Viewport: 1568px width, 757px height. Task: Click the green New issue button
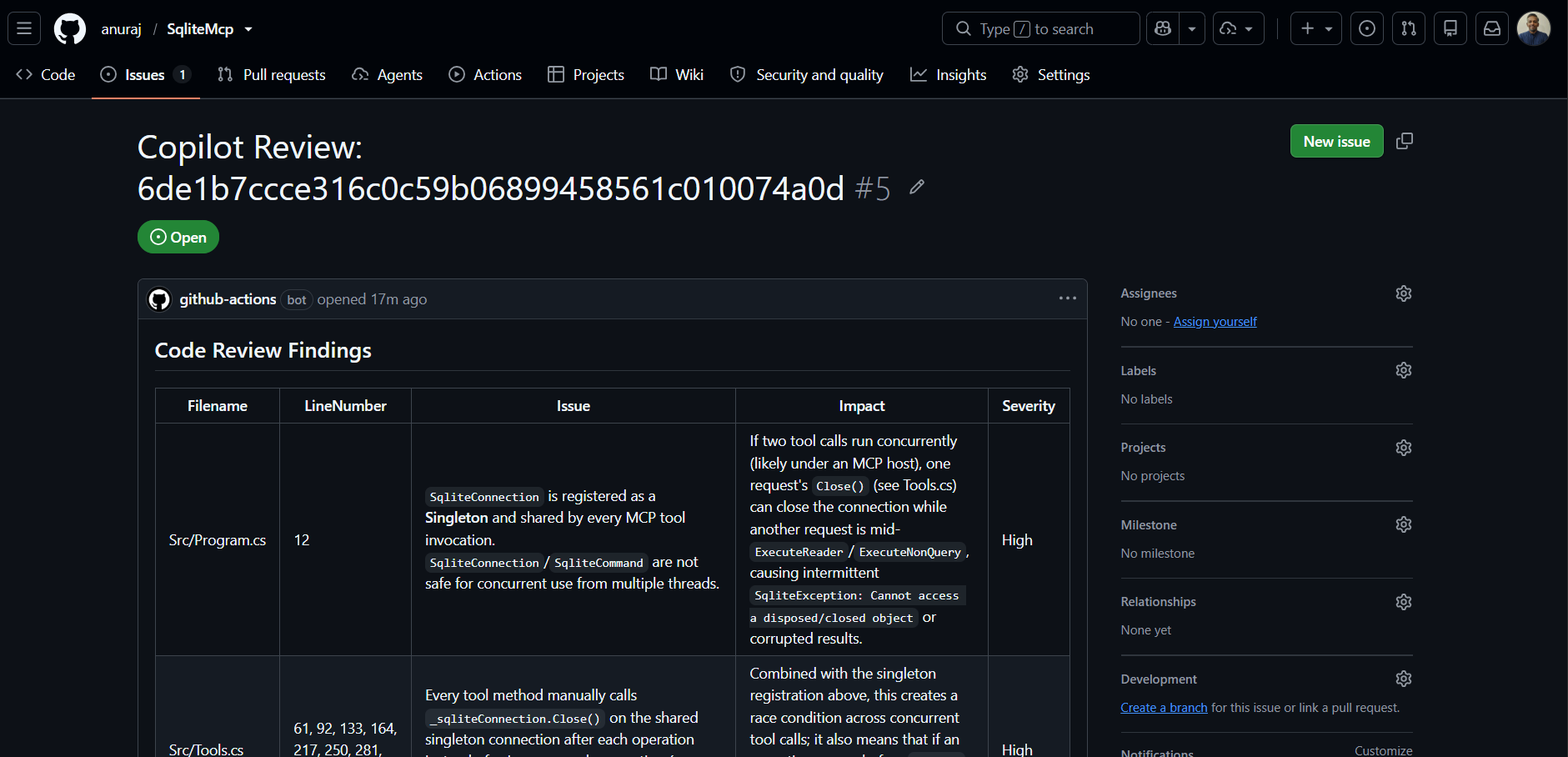[x=1336, y=141]
